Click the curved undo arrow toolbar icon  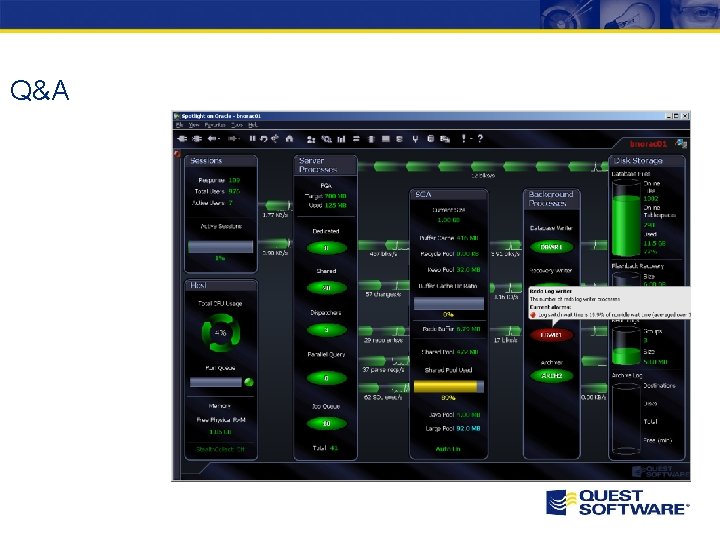264,139
